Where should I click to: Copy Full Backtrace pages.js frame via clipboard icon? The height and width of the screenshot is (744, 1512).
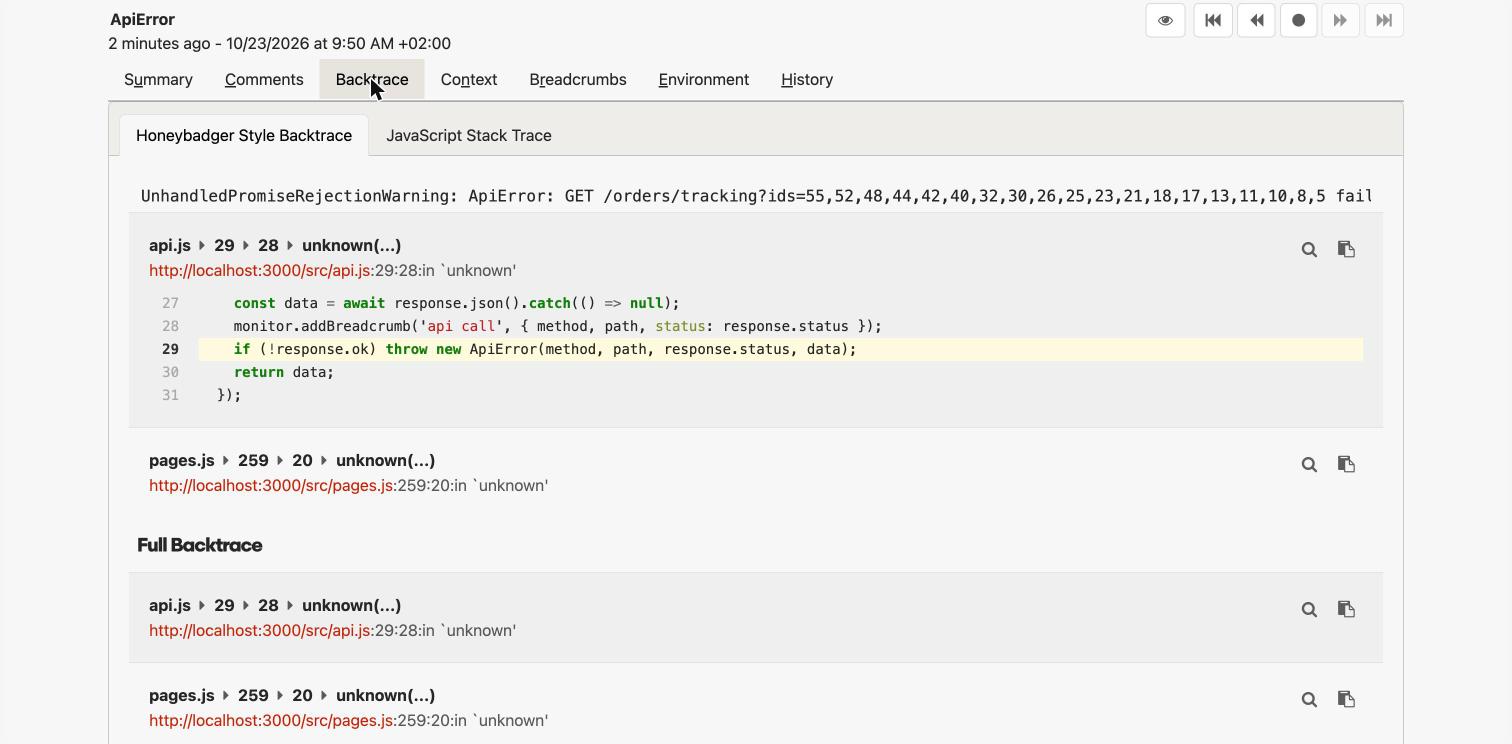1346,699
